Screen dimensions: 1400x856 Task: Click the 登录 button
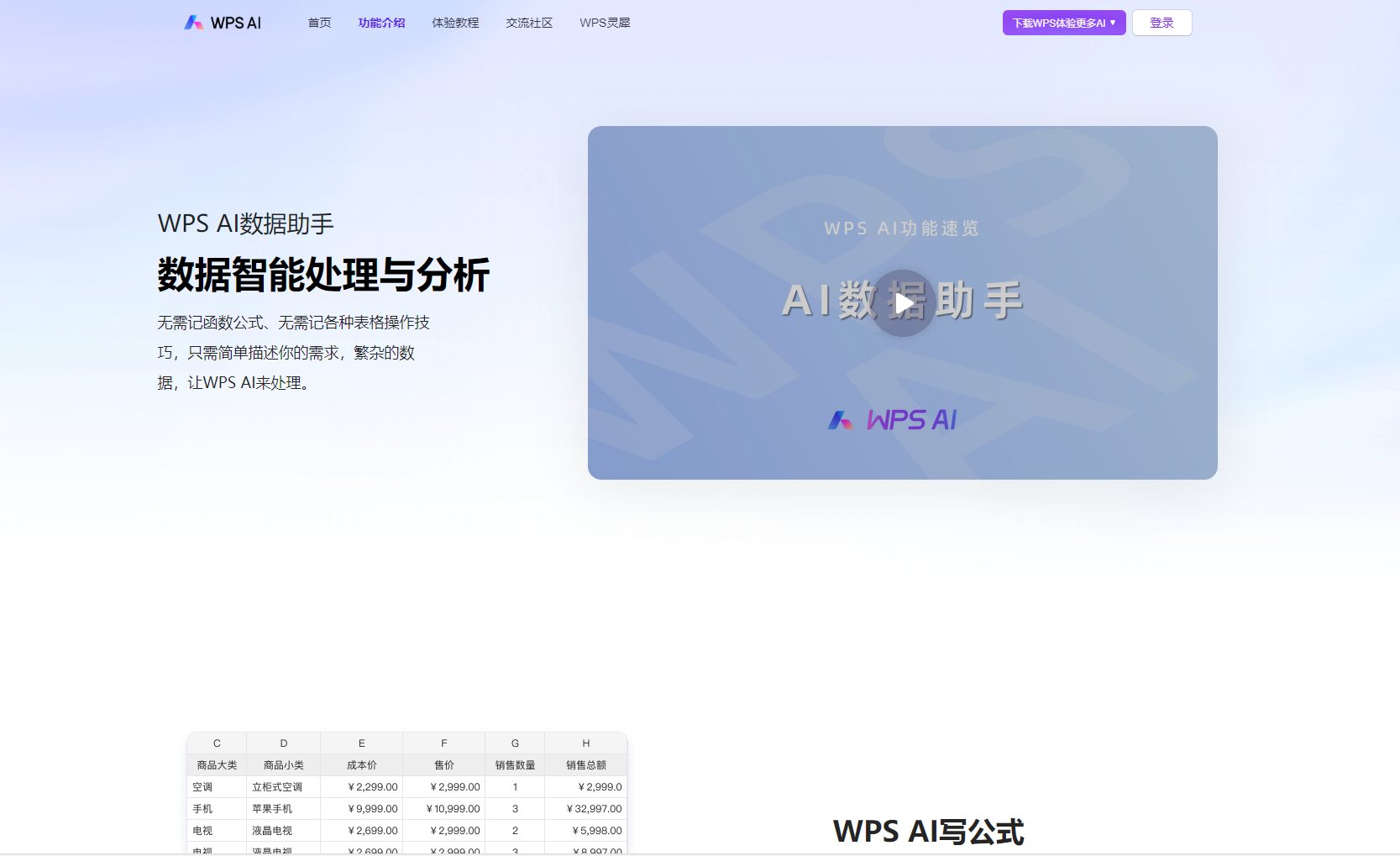(1161, 23)
